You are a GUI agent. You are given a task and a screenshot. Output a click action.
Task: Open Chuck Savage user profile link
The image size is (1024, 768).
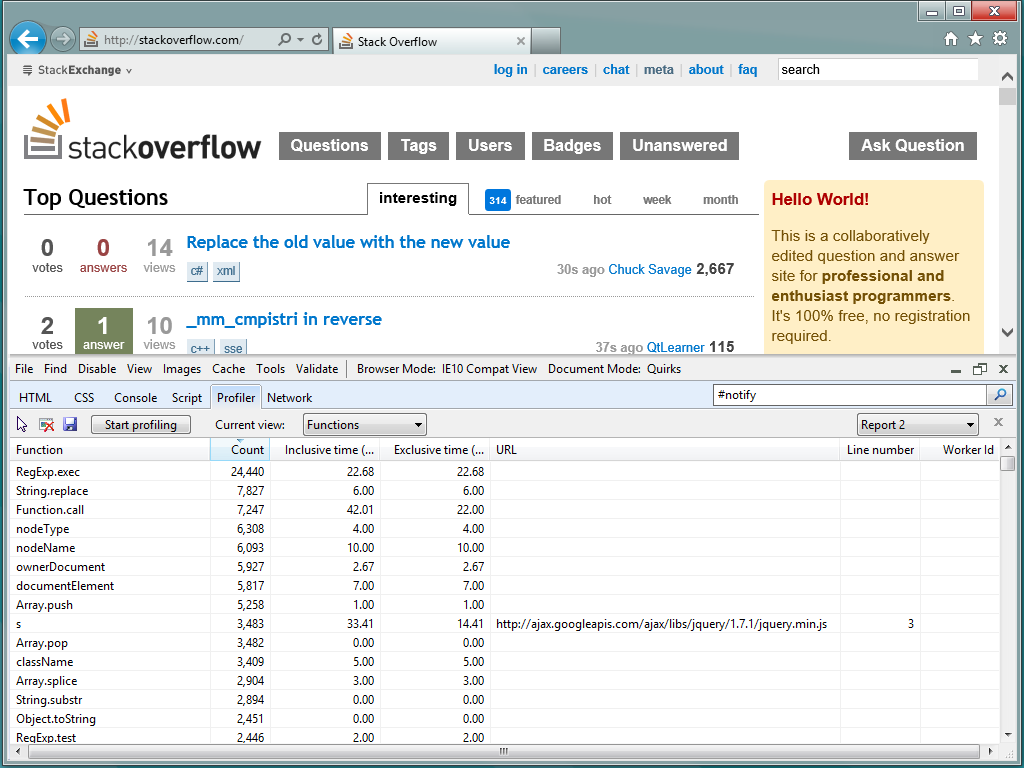pos(650,270)
